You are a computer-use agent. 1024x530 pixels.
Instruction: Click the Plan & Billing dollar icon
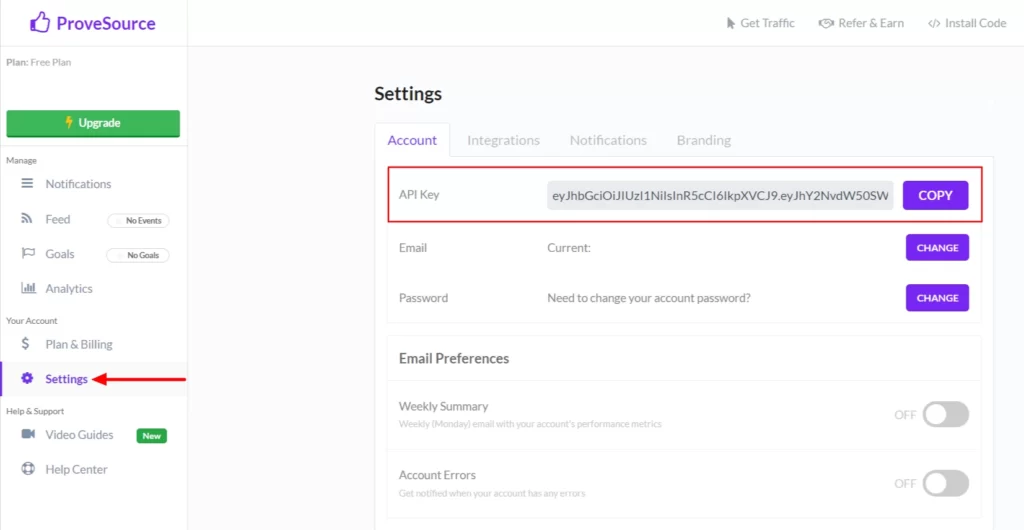[x=25, y=343]
